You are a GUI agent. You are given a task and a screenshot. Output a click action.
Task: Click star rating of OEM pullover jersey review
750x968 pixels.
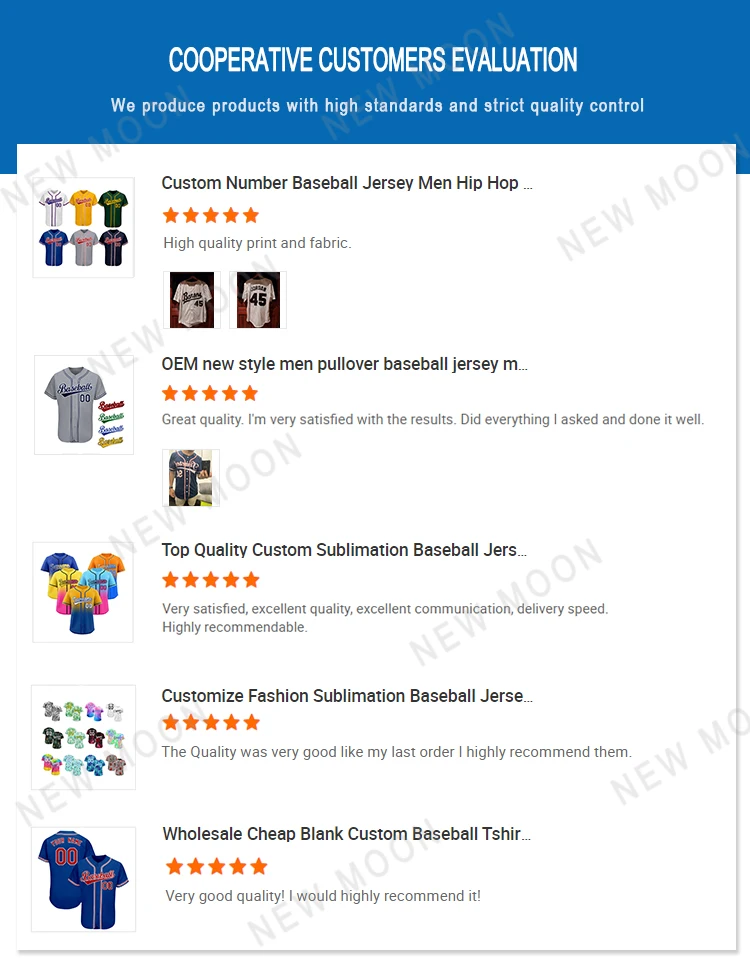coord(210,393)
